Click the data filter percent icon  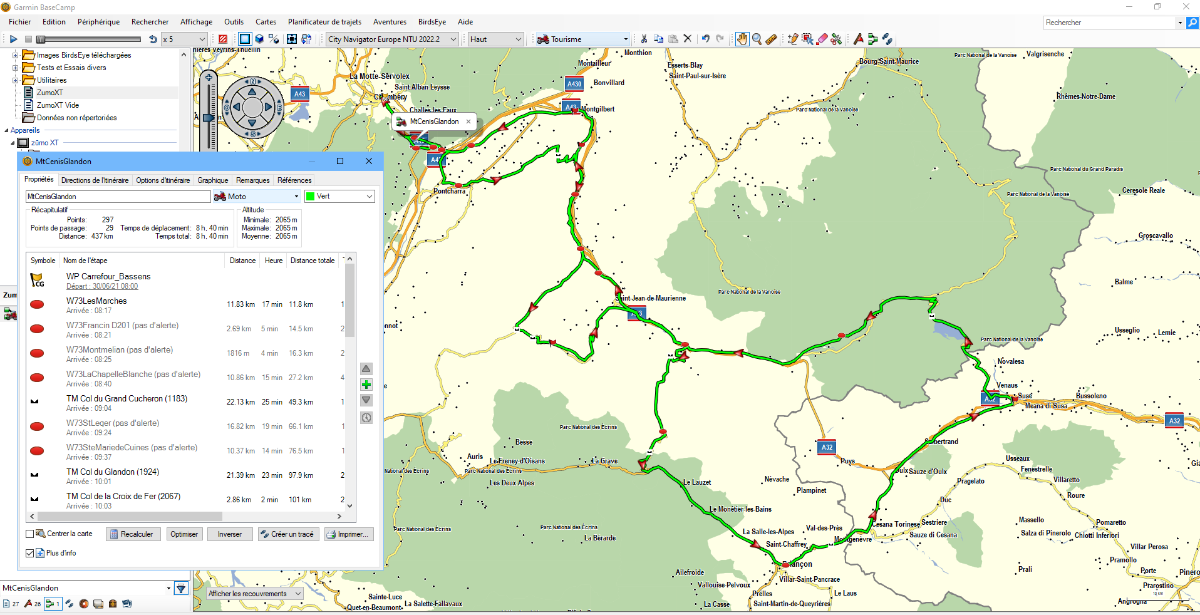click(x=274, y=39)
